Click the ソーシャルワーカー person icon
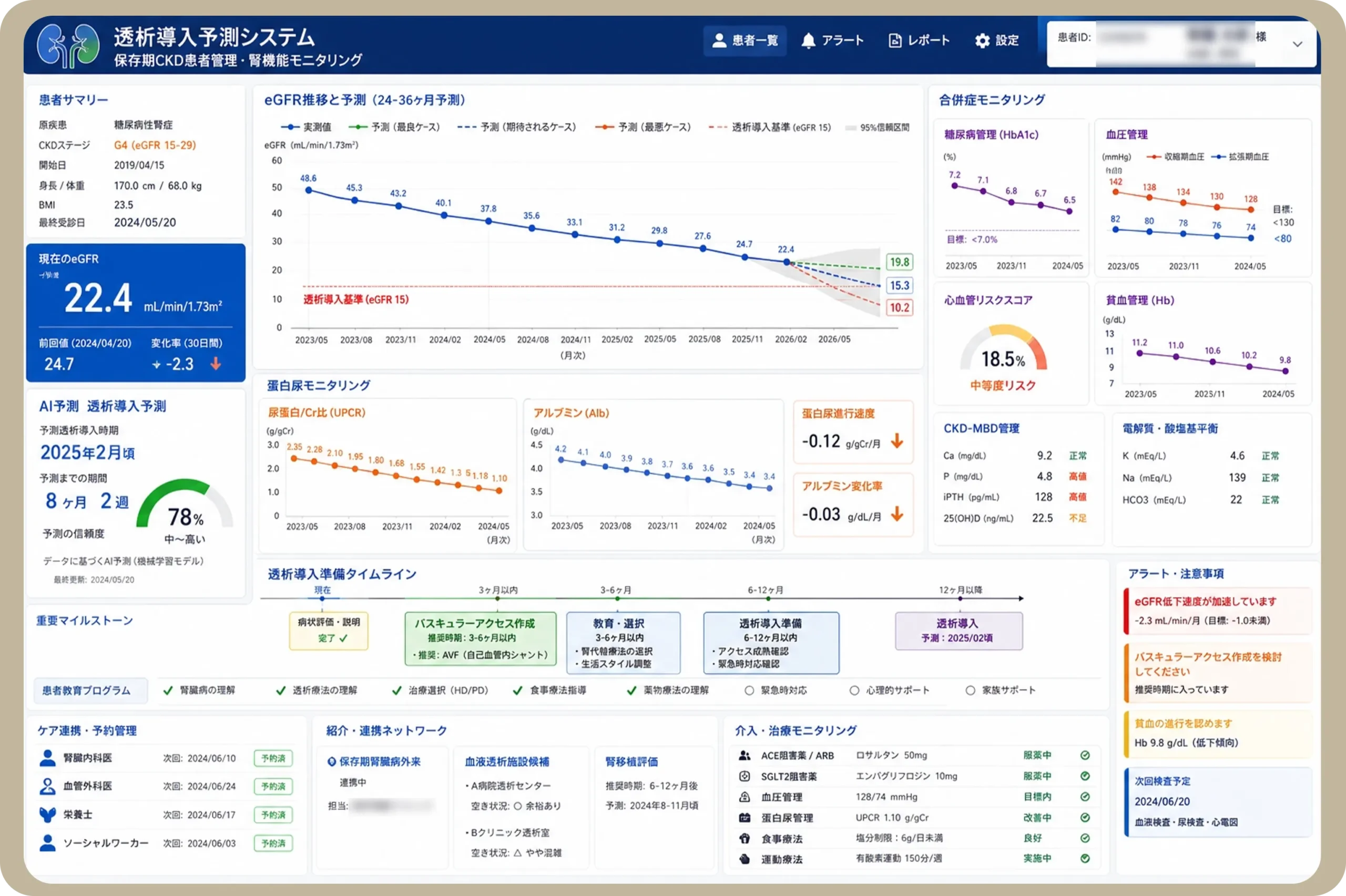The image size is (1346, 896). click(47, 843)
